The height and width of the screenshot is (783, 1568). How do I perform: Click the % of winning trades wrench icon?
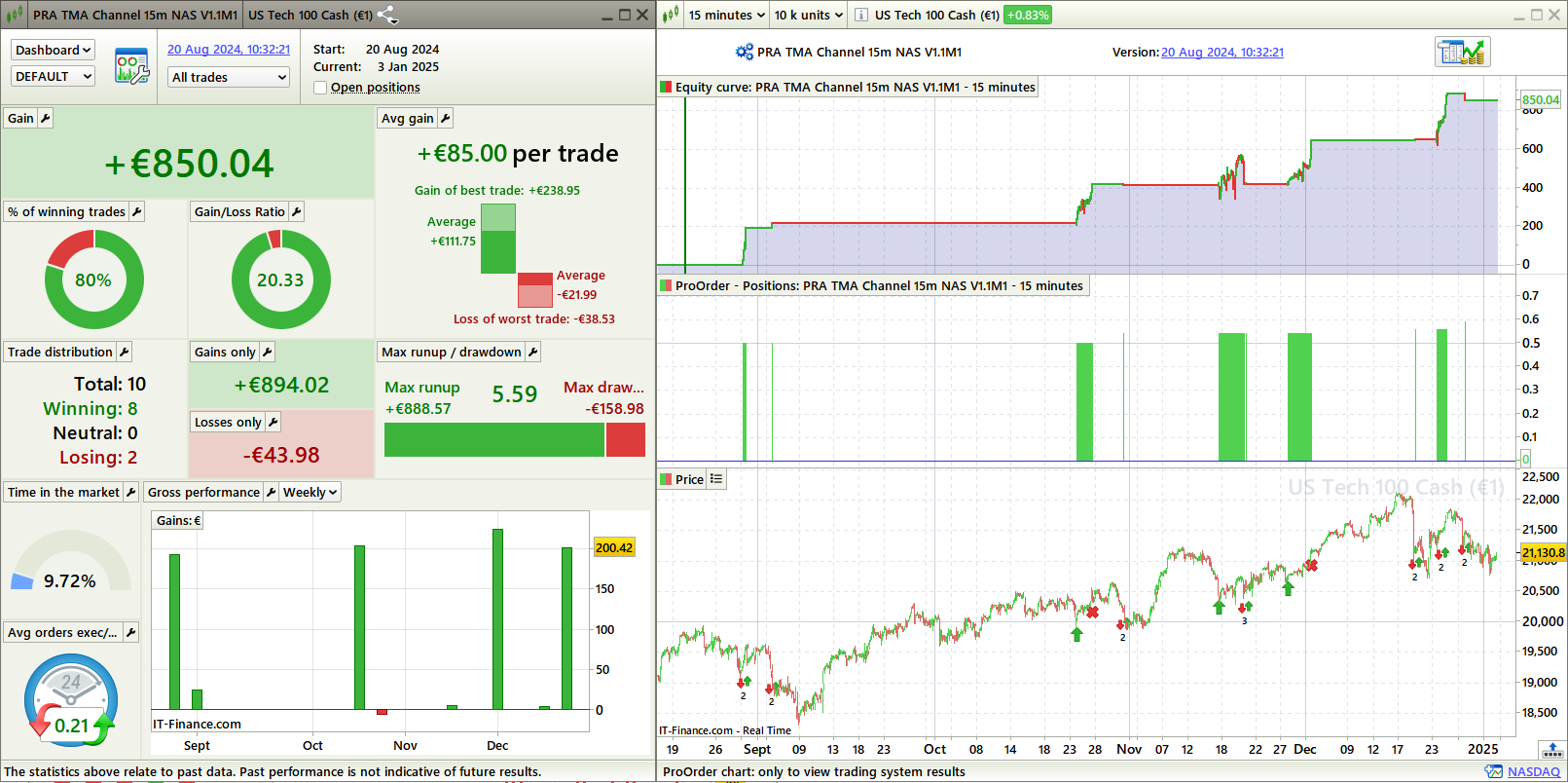[x=136, y=211]
